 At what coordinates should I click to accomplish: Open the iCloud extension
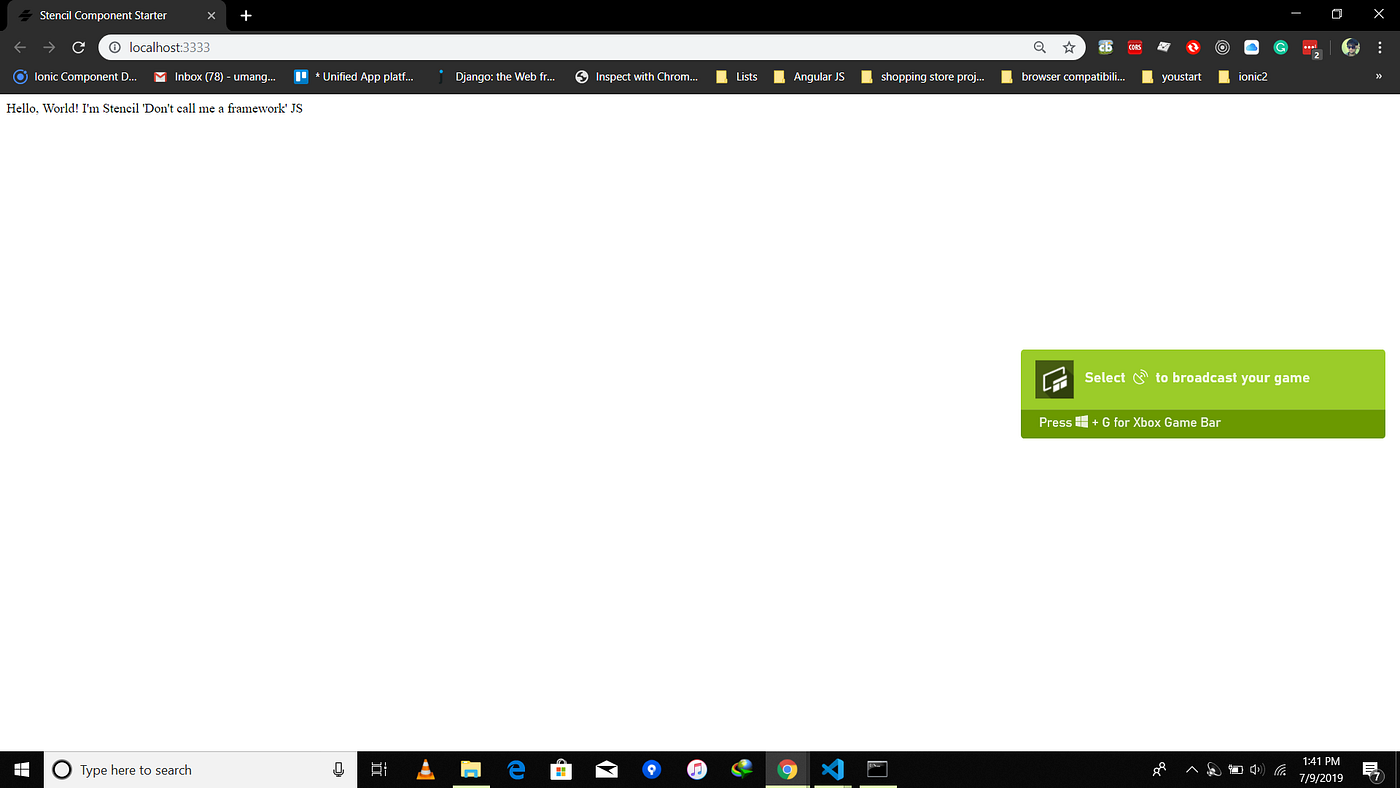(x=1251, y=47)
